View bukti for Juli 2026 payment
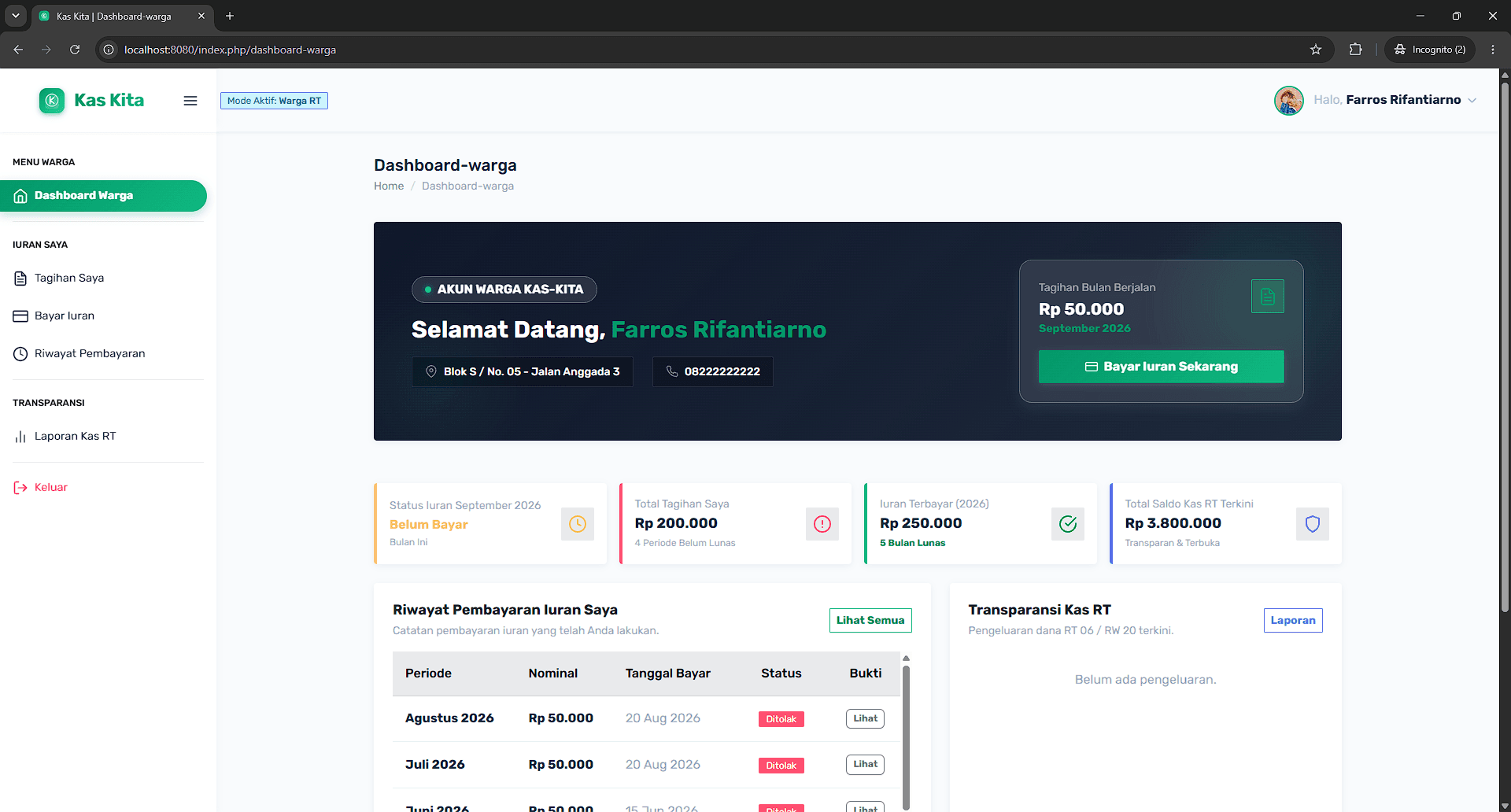Image resolution: width=1511 pixels, height=812 pixels. (865, 764)
